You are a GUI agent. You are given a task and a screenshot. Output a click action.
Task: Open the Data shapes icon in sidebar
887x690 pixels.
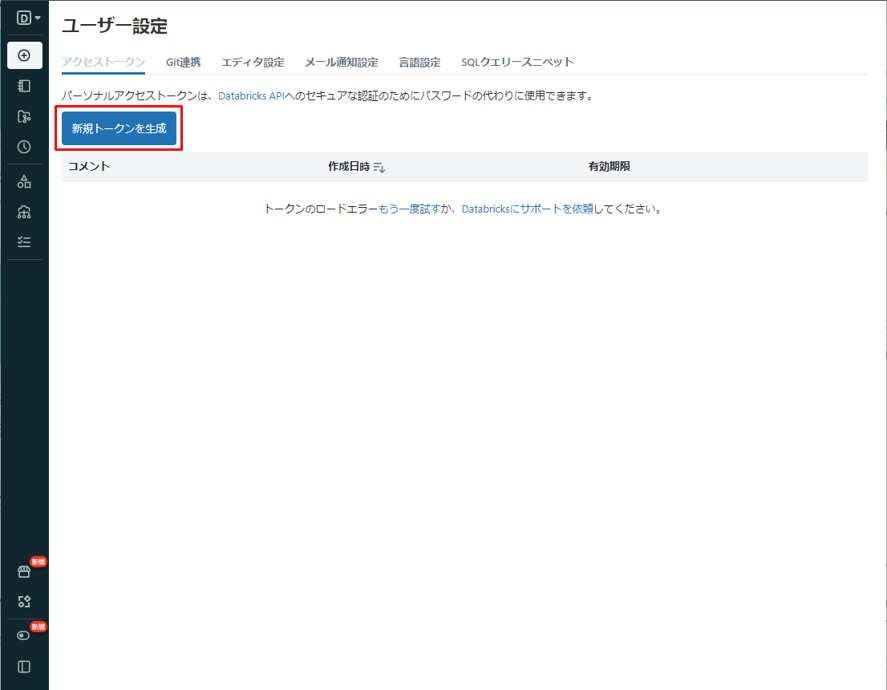[24, 182]
